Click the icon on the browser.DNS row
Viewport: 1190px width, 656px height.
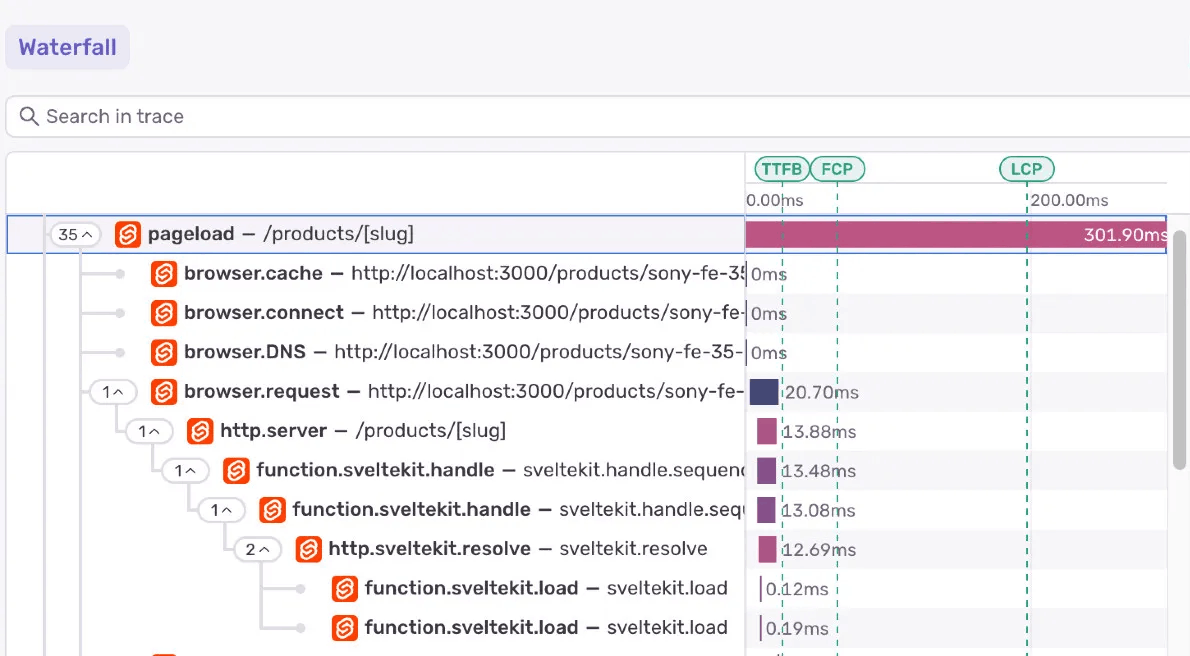[x=163, y=352]
